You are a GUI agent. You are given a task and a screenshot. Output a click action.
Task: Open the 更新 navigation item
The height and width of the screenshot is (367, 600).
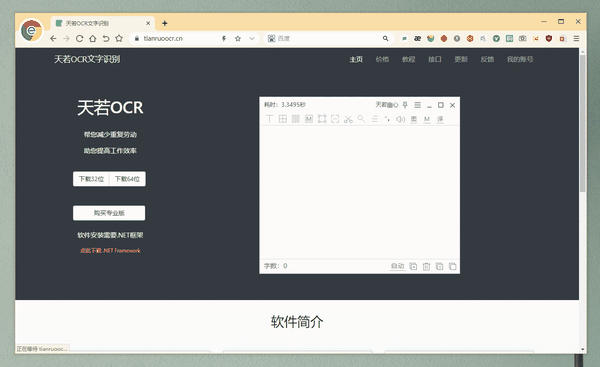coord(461,59)
